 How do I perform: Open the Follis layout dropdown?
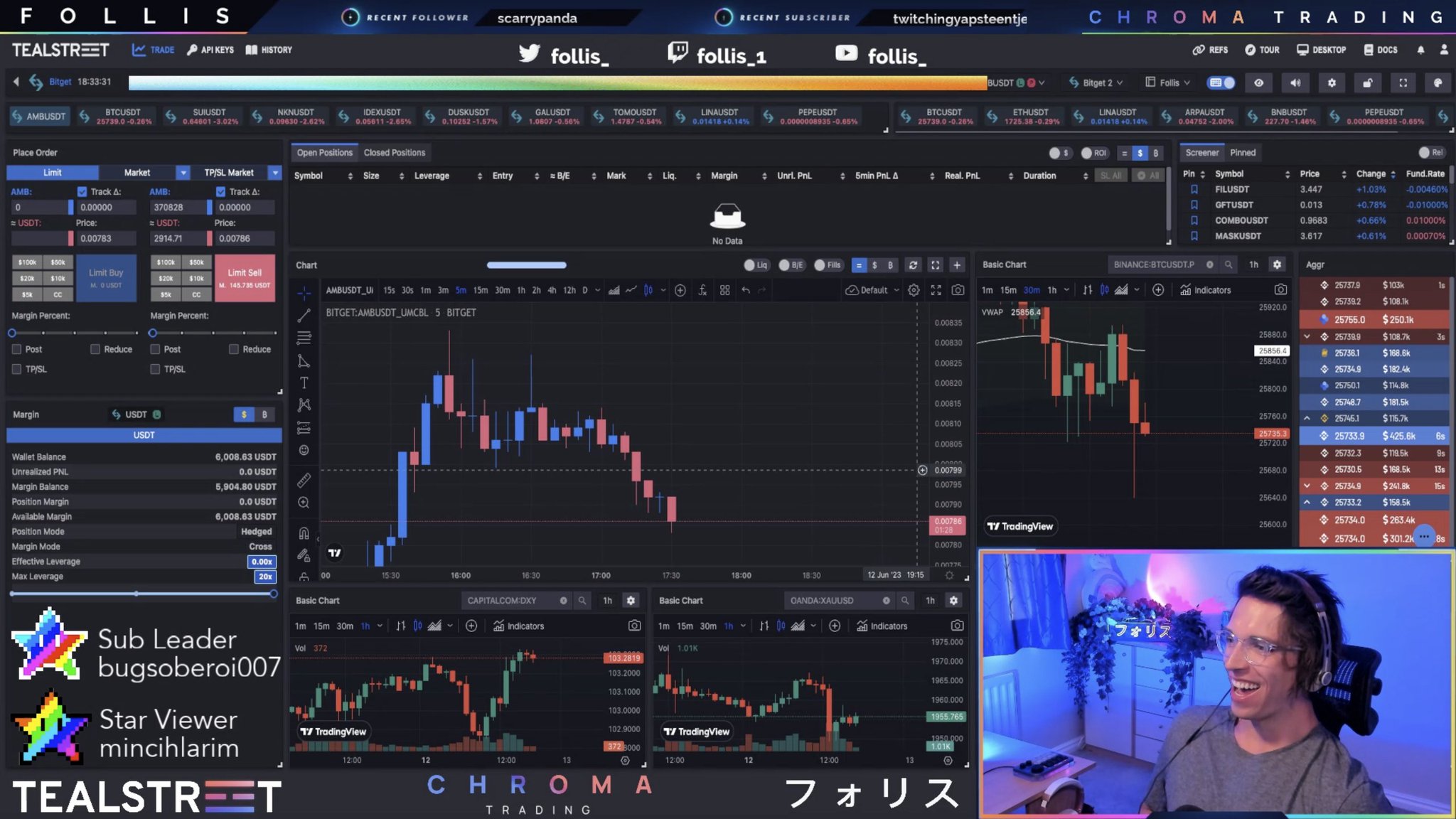tap(1168, 83)
